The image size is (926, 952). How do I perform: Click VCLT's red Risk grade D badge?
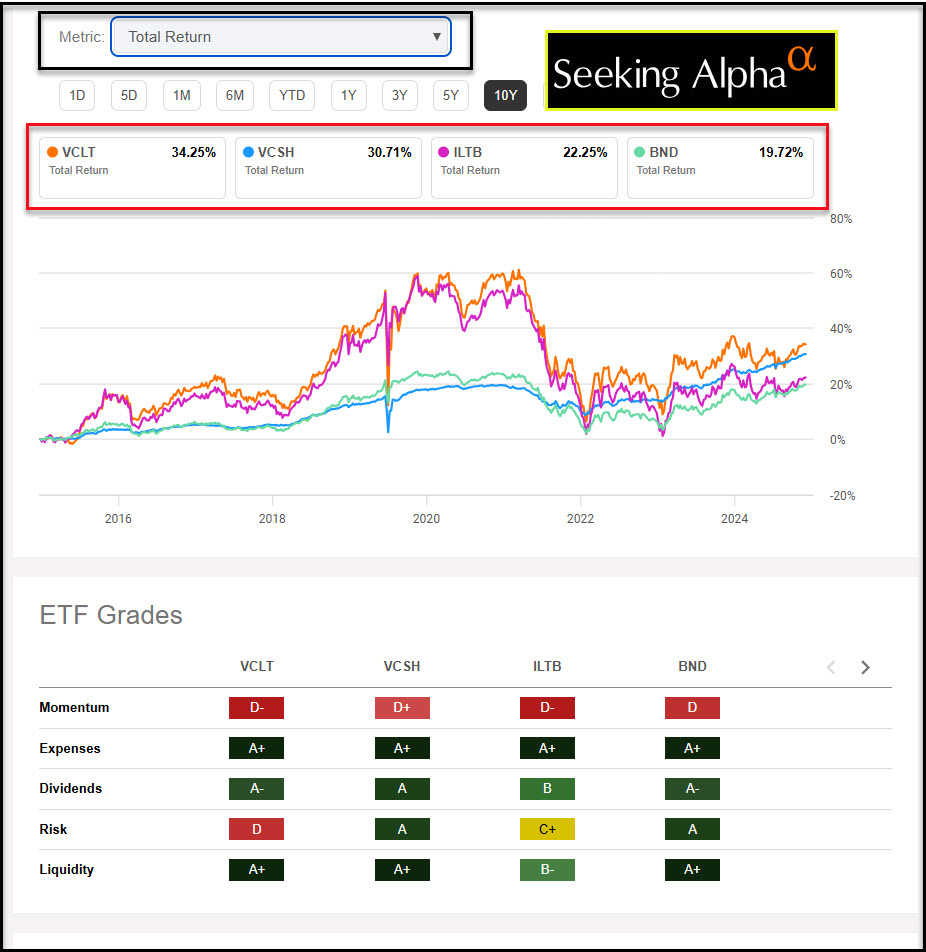coord(256,829)
